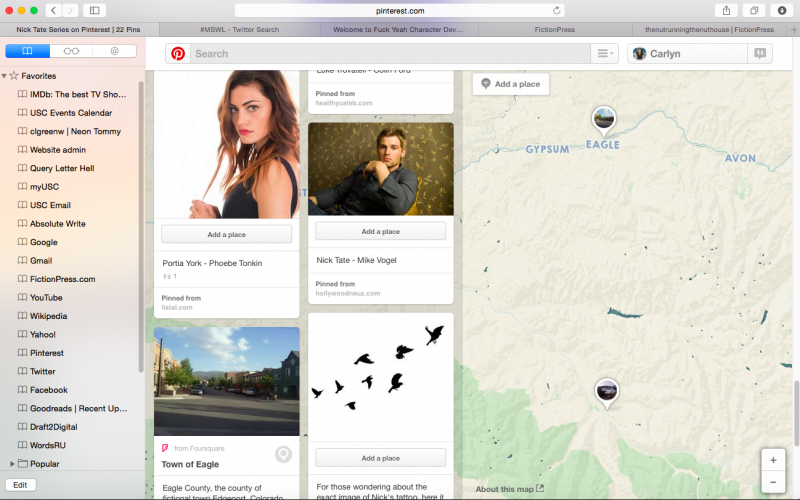Screen dimensions: 800x500
Task: Click Add a place button on map
Action: tap(511, 84)
